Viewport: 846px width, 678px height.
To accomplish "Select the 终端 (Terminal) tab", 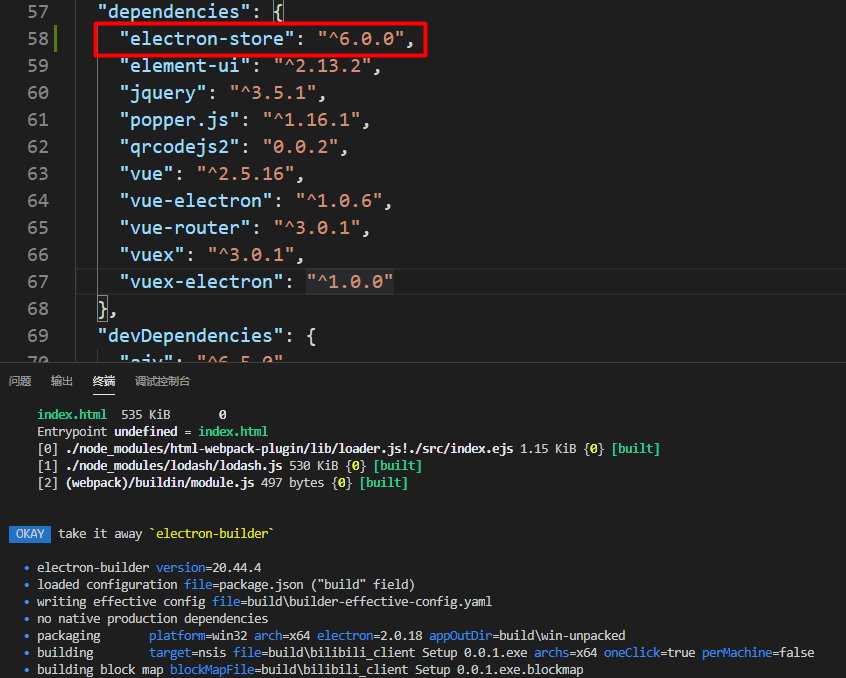I will point(104,381).
